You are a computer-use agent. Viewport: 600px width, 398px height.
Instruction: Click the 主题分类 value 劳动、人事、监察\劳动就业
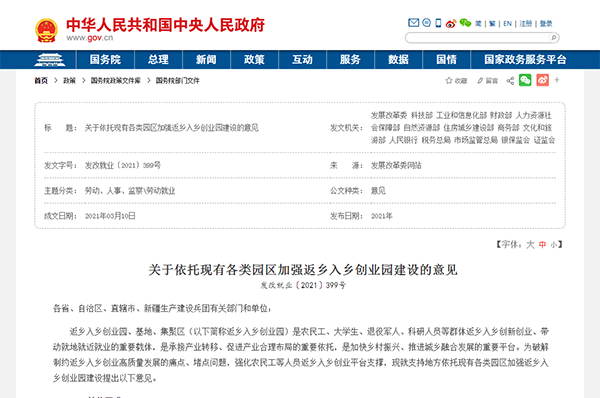(130, 191)
